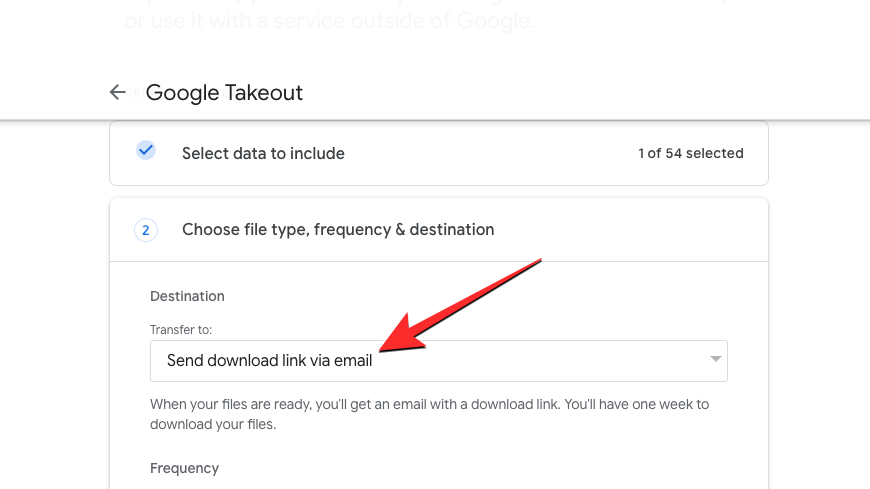Image resolution: width=870 pixels, height=489 pixels.
Task: Click the 'download your files.' line
Action: tap(213, 424)
